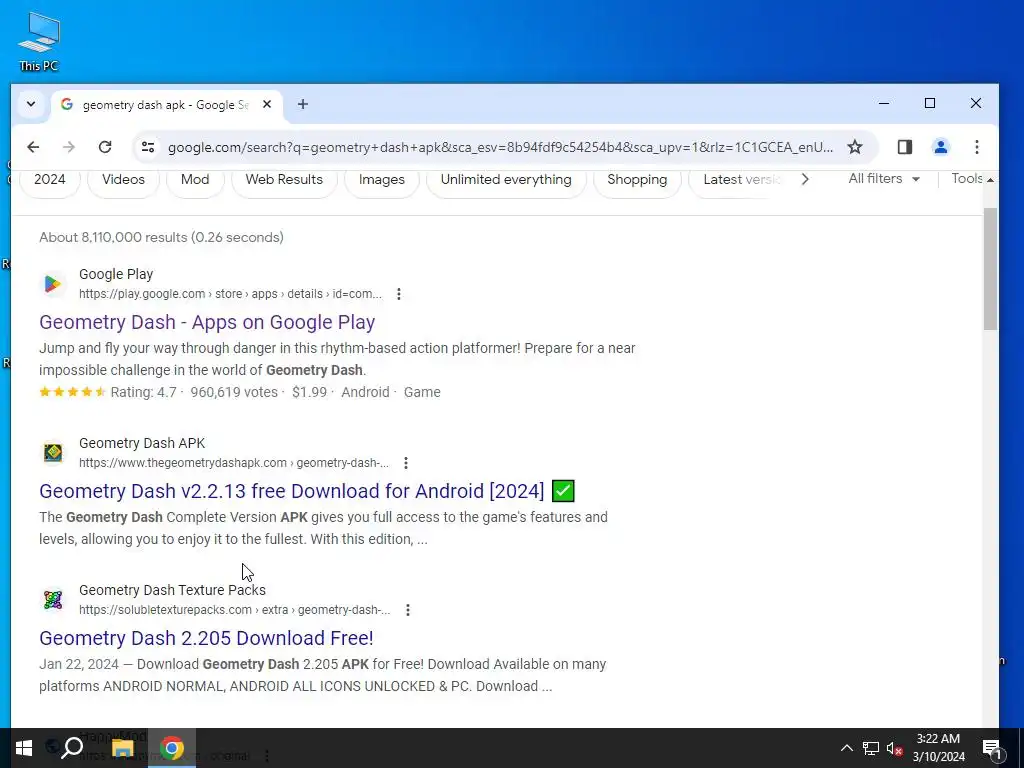Screen dimensions: 1024x768
Task: Click the Geometry Dash APK site favicon
Action: click(x=53, y=453)
